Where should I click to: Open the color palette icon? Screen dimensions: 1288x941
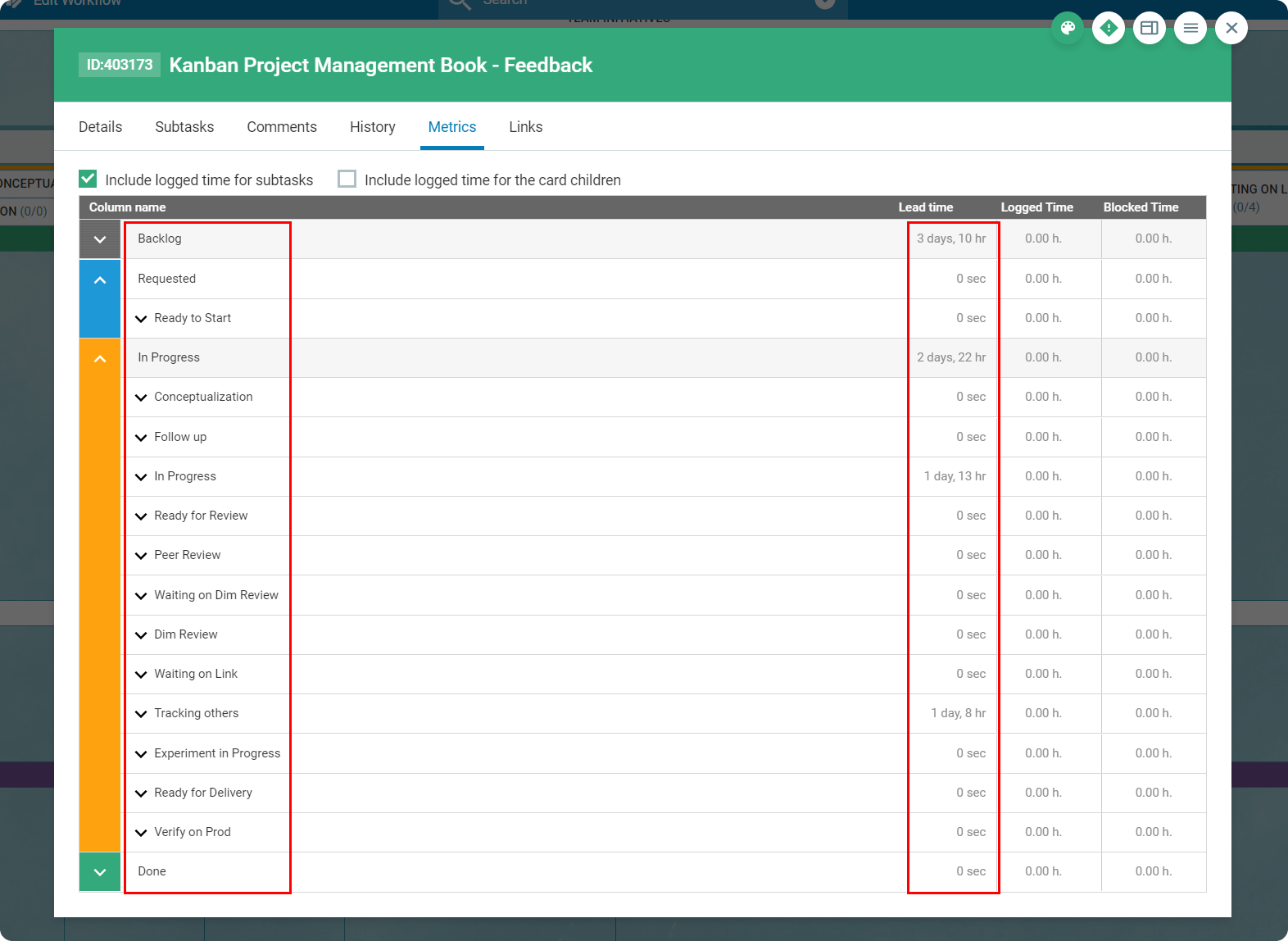(1068, 28)
